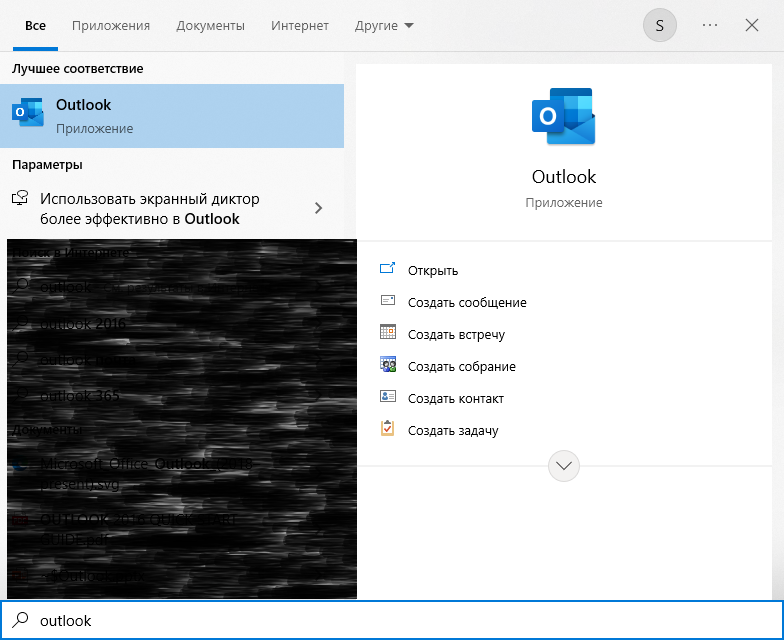Click the open-window icon beside Открыть
Viewport: 784px width, 640px height.
point(388,268)
